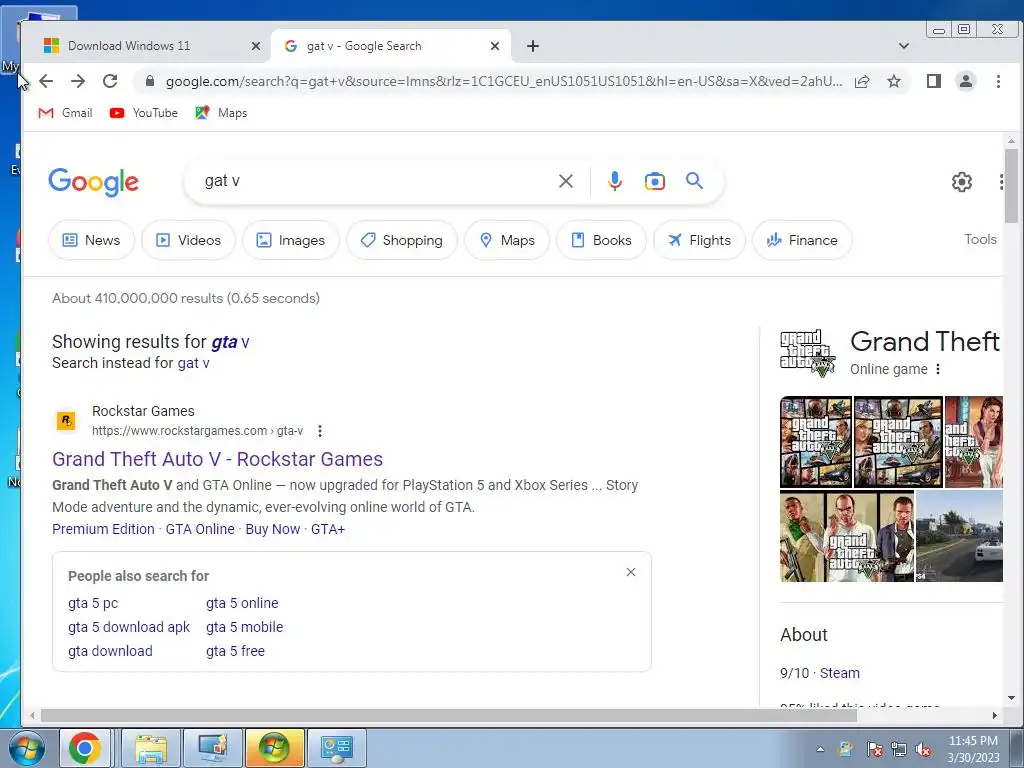Open File Explorer from the taskbar
The image size is (1024, 768).
tap(151, 748)
